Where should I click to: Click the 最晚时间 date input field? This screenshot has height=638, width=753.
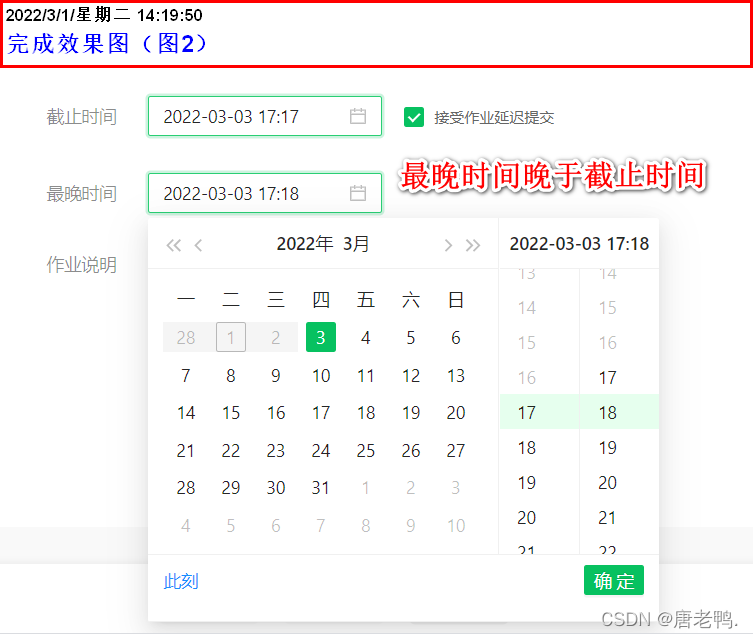[265, 193]
